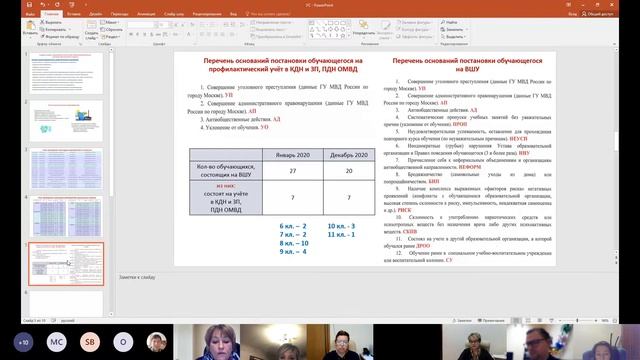The image size is (640, 360).
Task: Click the 'Заметки к слайду' notes area
Action: pos(366,294)
